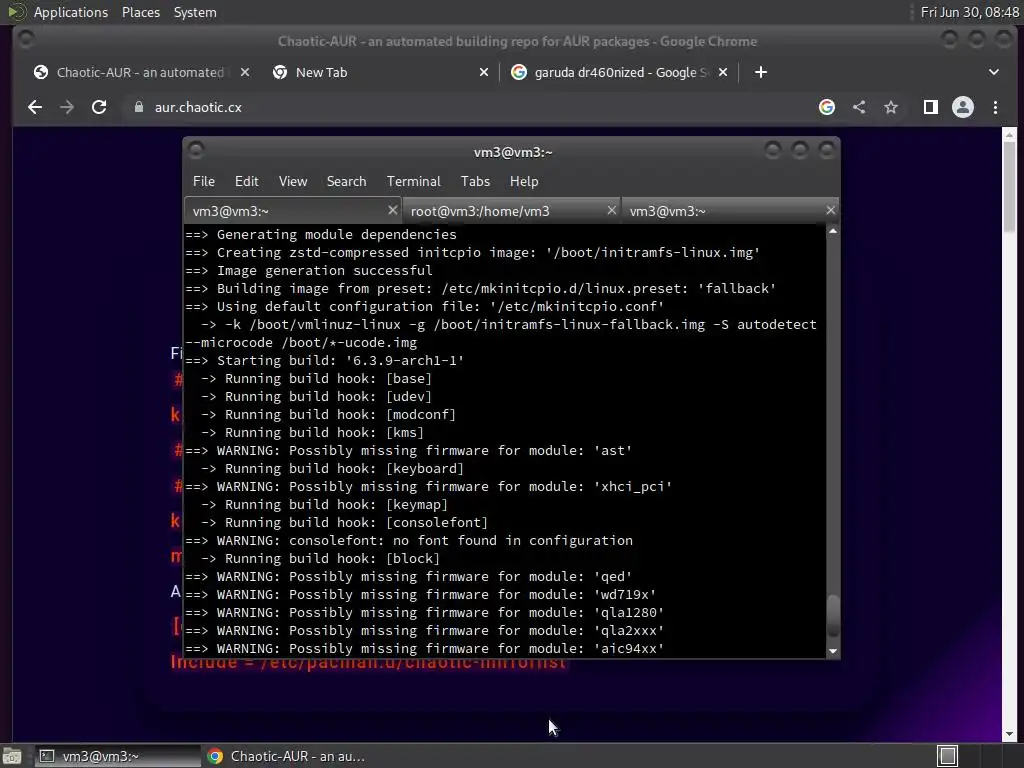Click 'Running build hook: [keyboard]' line
The image size is (1024, 768).
tap(332, 468)
